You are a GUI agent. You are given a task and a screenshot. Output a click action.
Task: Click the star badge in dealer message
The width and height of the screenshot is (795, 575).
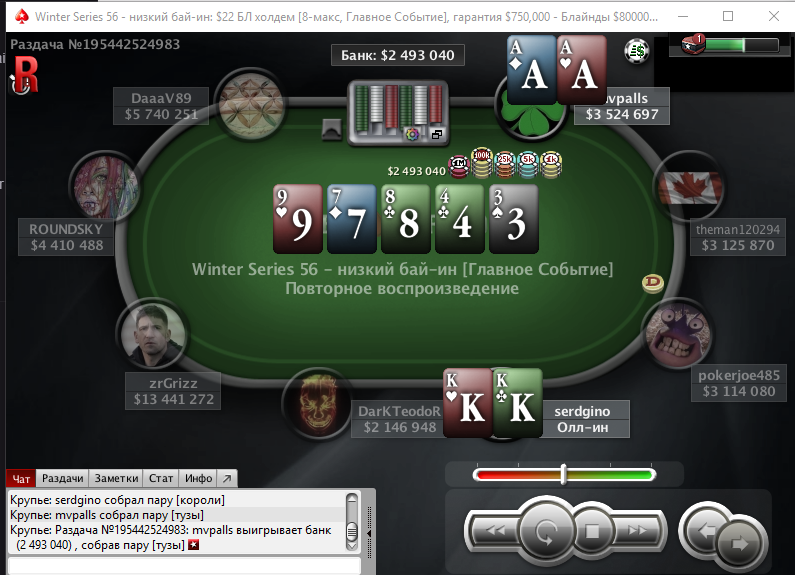tap(194, 545)
